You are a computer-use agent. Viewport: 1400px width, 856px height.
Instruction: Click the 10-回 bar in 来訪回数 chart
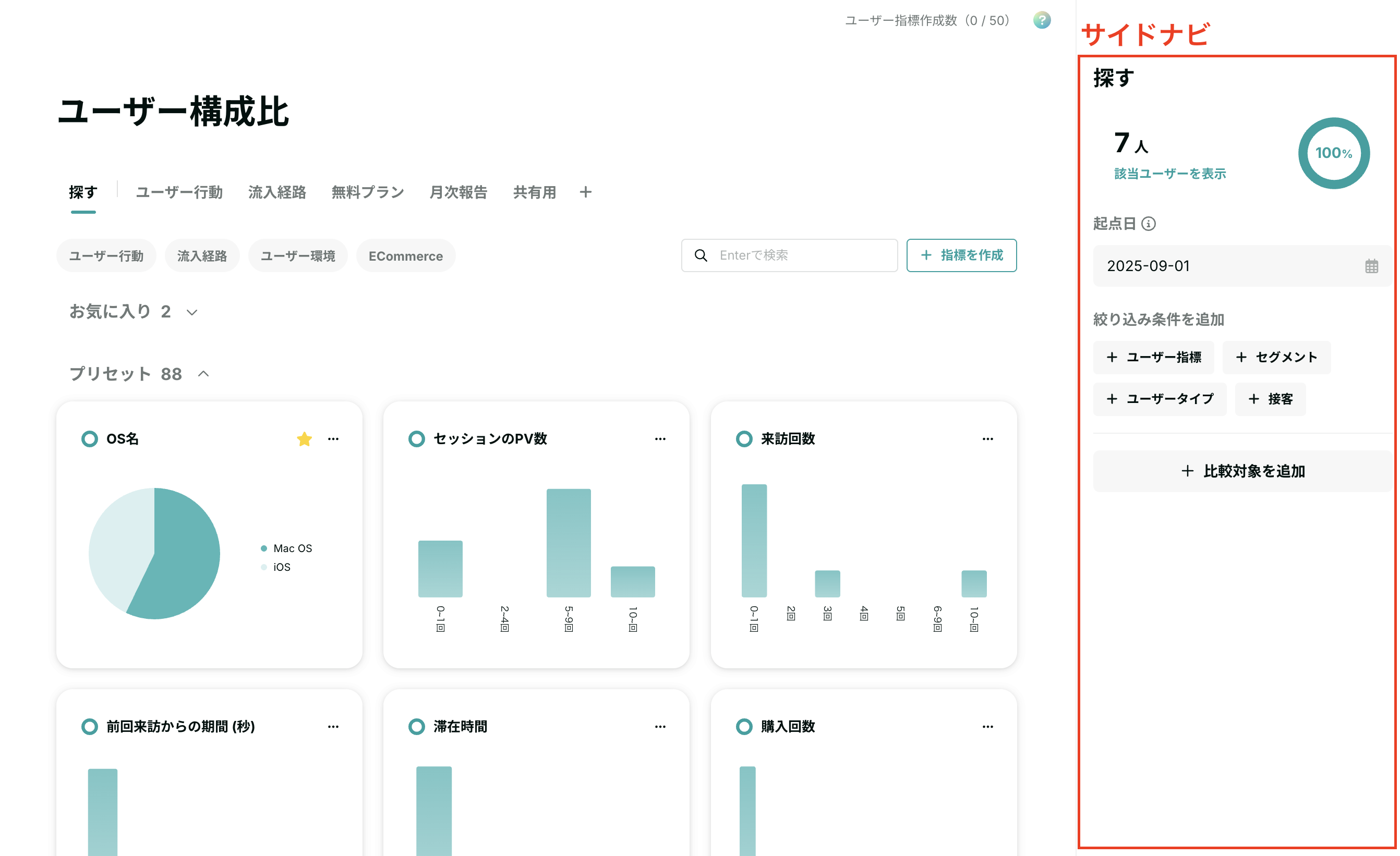point(974,584)
